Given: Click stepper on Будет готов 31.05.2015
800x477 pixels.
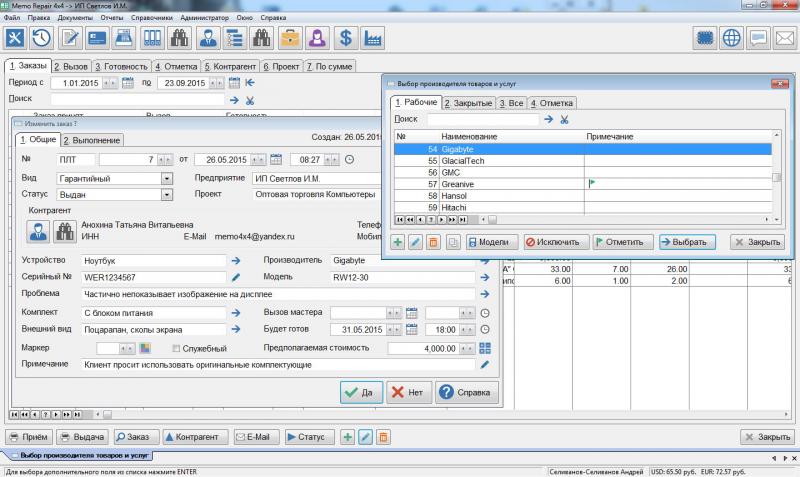Looking at the screenshot, I should (x=393, y=330).
